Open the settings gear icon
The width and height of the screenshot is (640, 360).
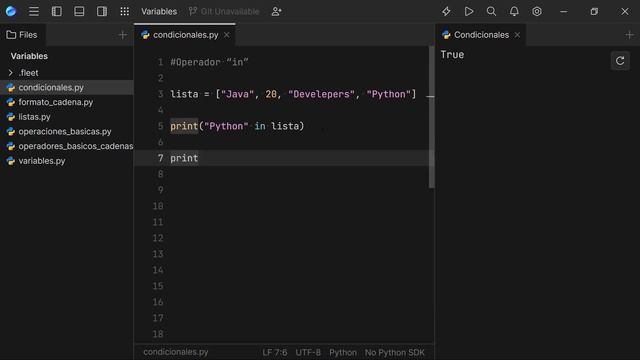[537, 11]
